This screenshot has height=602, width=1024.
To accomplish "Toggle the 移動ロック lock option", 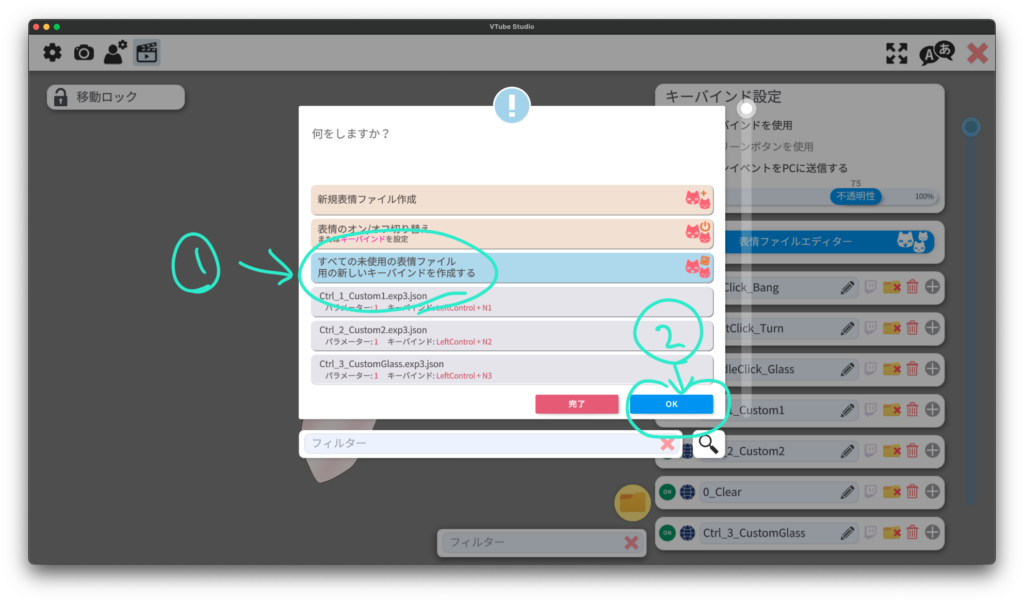I will [115, 97].
